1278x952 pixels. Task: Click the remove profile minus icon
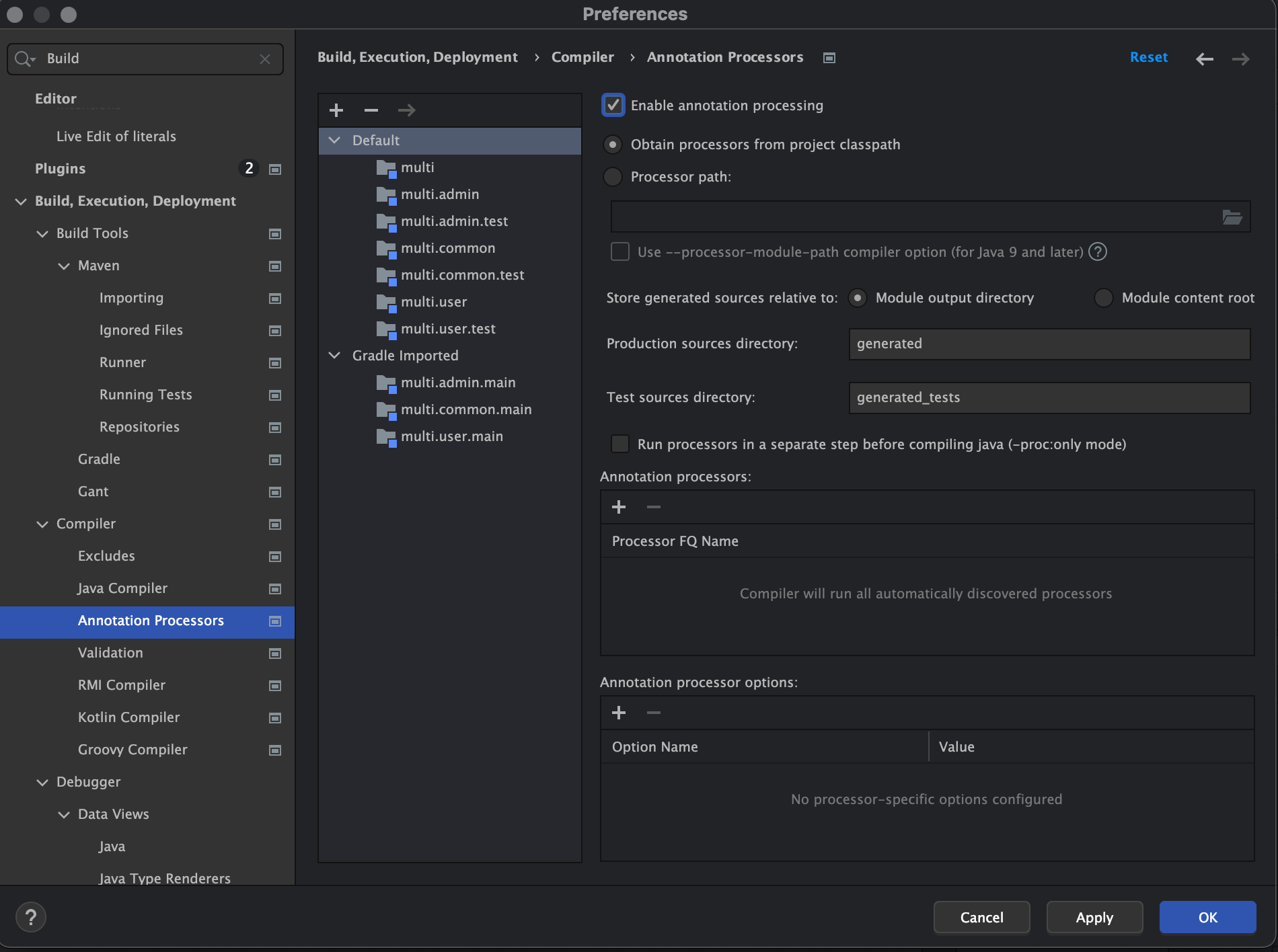pyautogui.click(x=371, y=110)
